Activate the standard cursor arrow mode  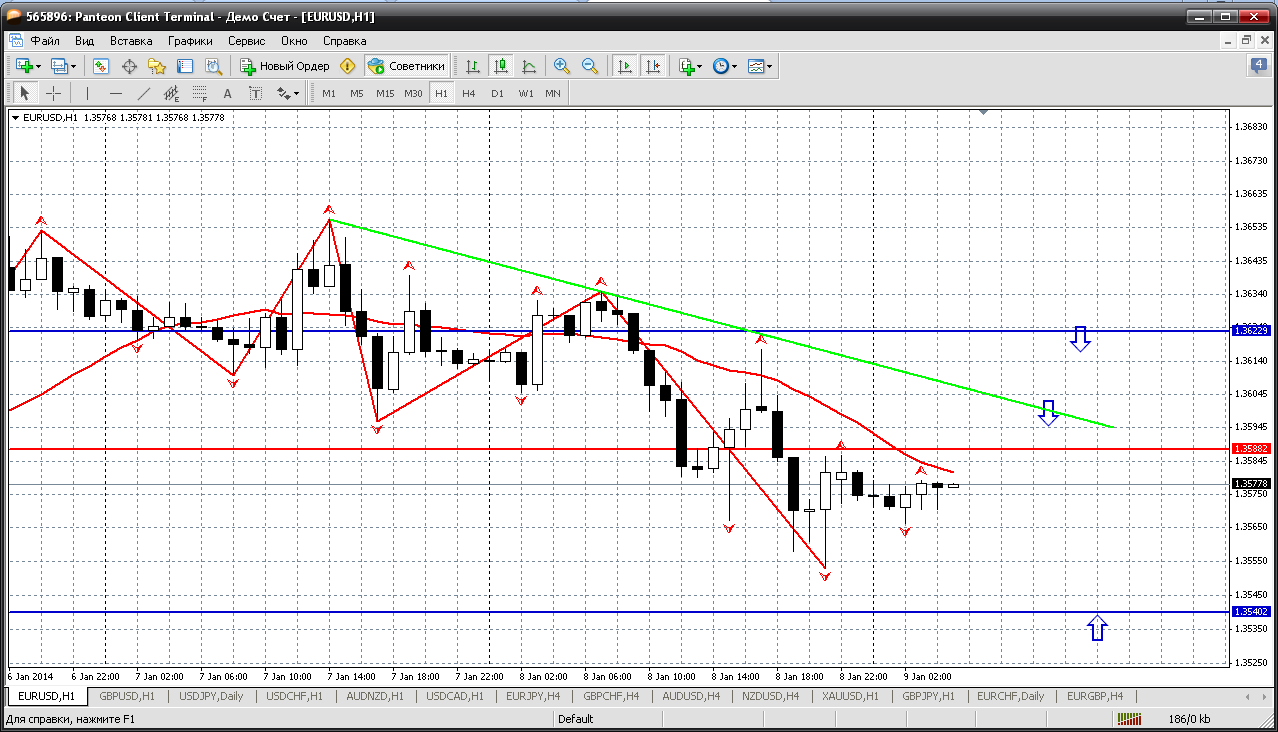click(x=25, y=93)
